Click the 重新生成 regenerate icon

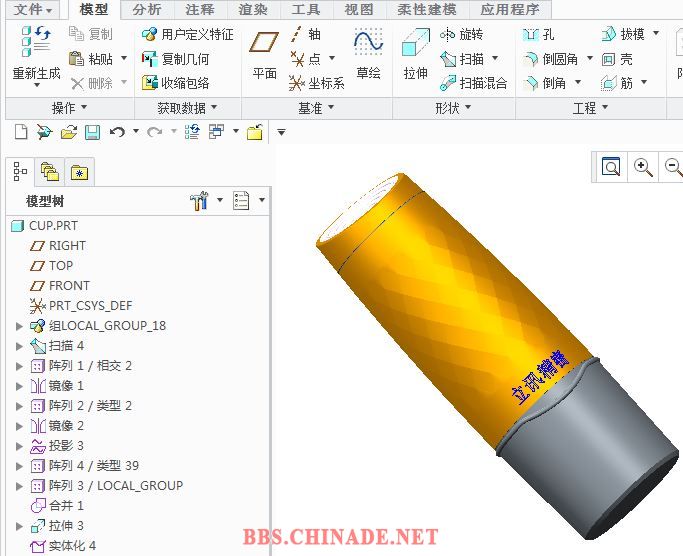[x=36, y=42]
